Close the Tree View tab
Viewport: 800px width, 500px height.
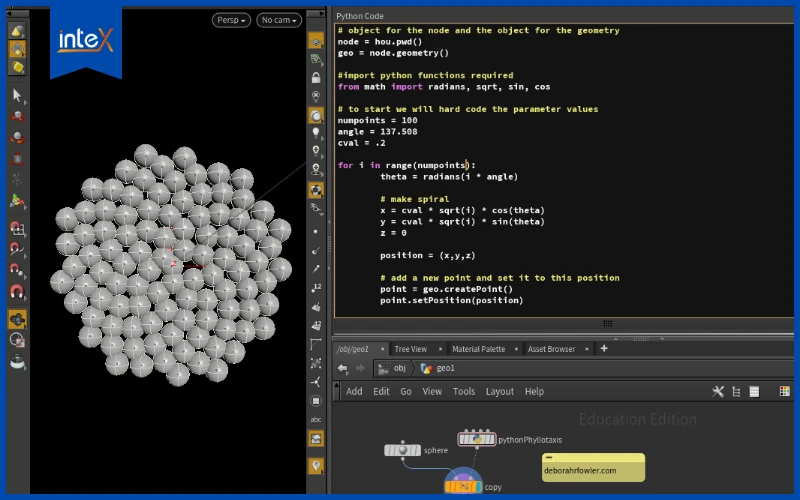[x=440, y=349]
